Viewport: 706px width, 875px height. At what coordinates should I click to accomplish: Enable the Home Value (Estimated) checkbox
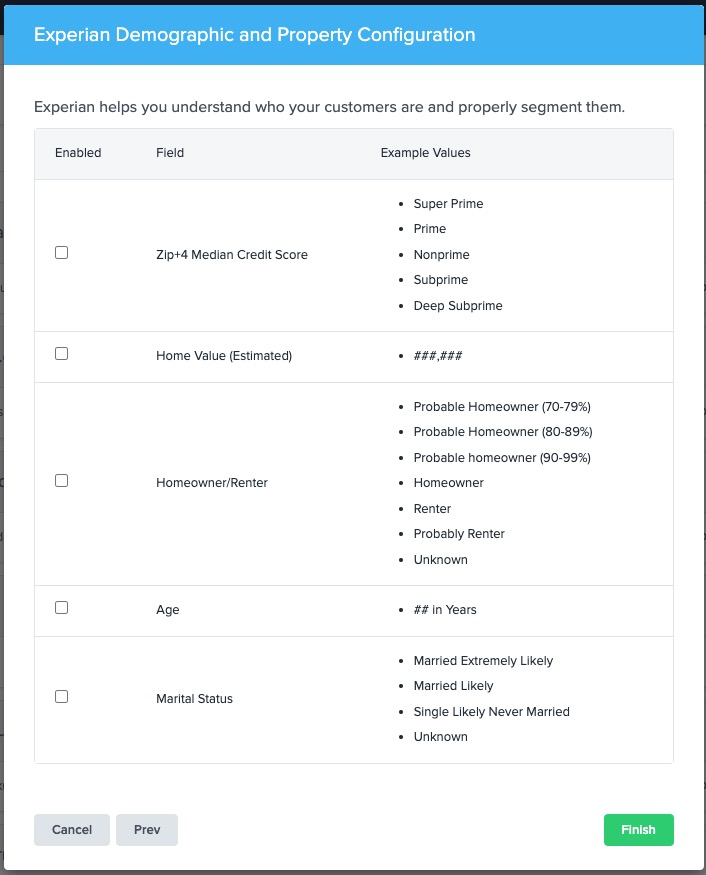click(61, 354)
